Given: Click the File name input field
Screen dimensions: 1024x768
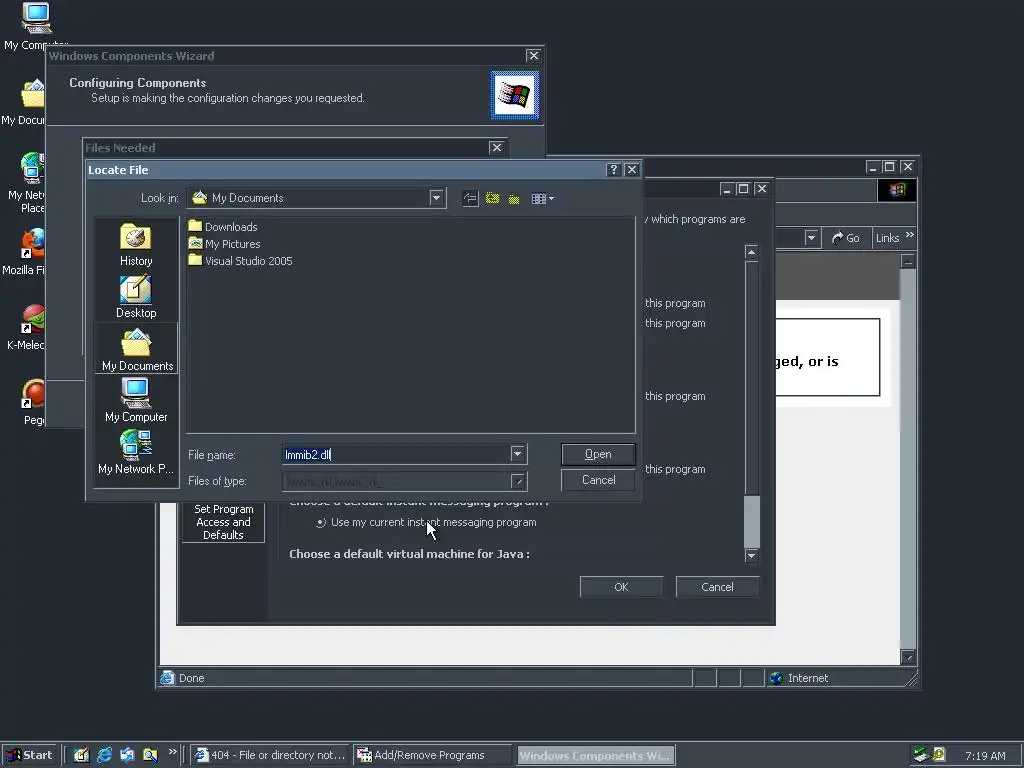Looking at the screenshot, I should [x=396, y=454].
